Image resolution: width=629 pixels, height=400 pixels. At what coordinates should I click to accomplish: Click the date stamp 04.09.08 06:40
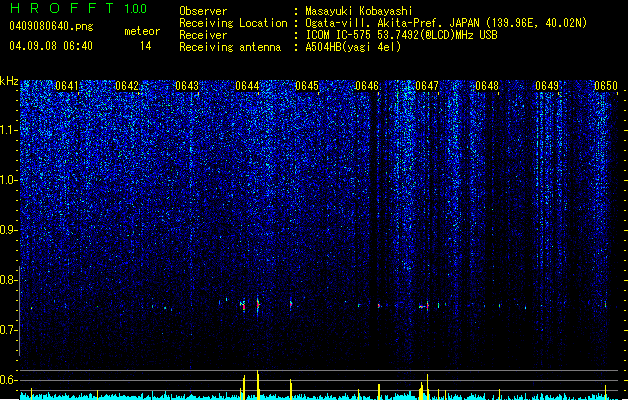51,46
